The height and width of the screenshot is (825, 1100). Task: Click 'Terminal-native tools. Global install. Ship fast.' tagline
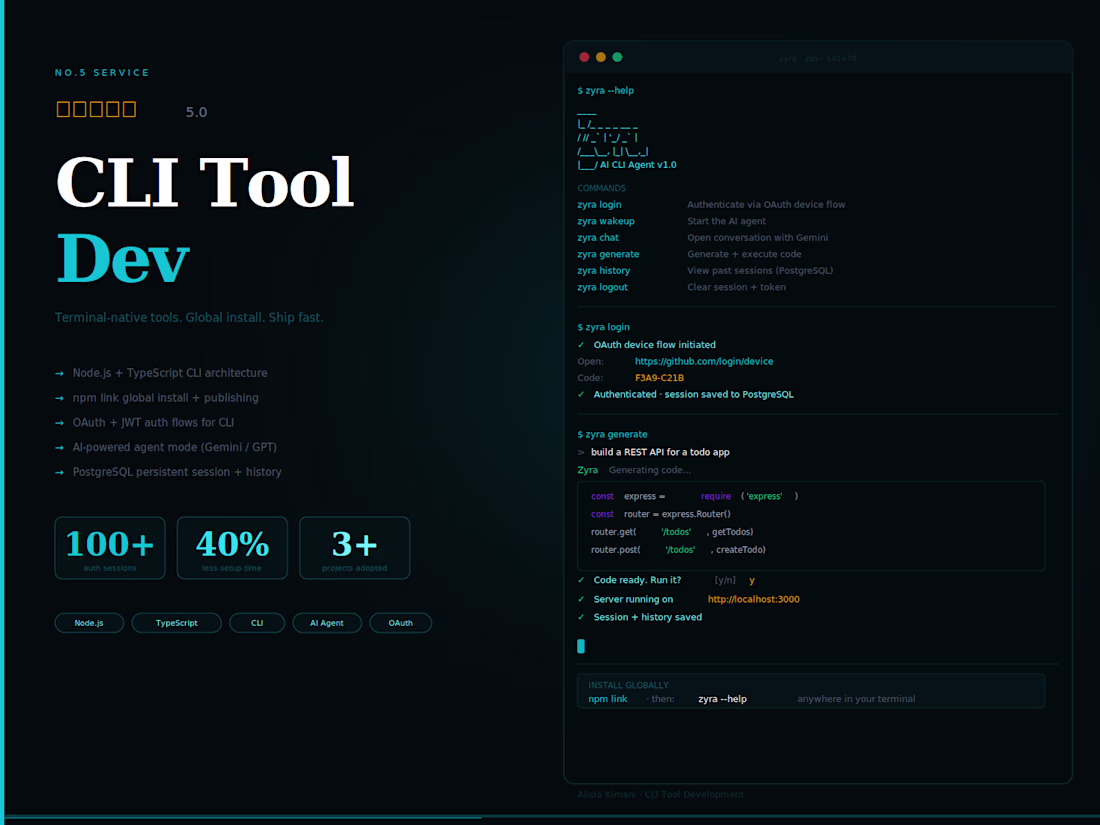[189, 318]
